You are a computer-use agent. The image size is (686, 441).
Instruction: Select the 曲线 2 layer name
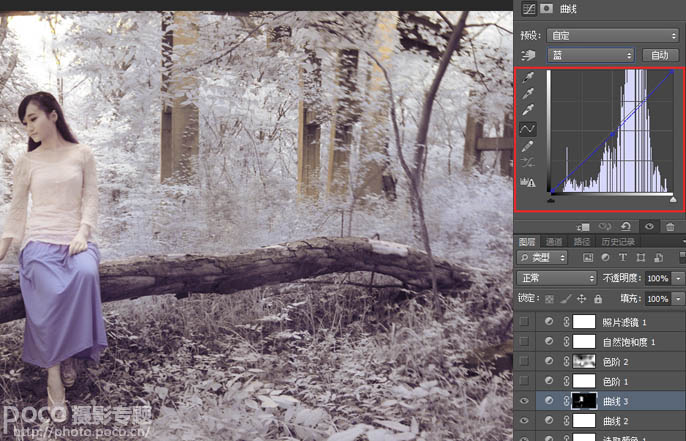click(x=616, y=421)
